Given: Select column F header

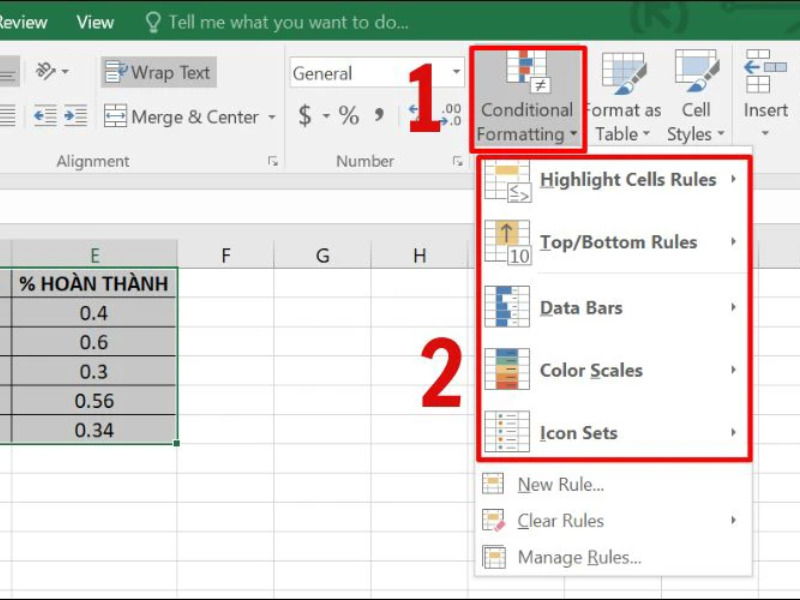Looking at the screenshot, I should [226, 255].
